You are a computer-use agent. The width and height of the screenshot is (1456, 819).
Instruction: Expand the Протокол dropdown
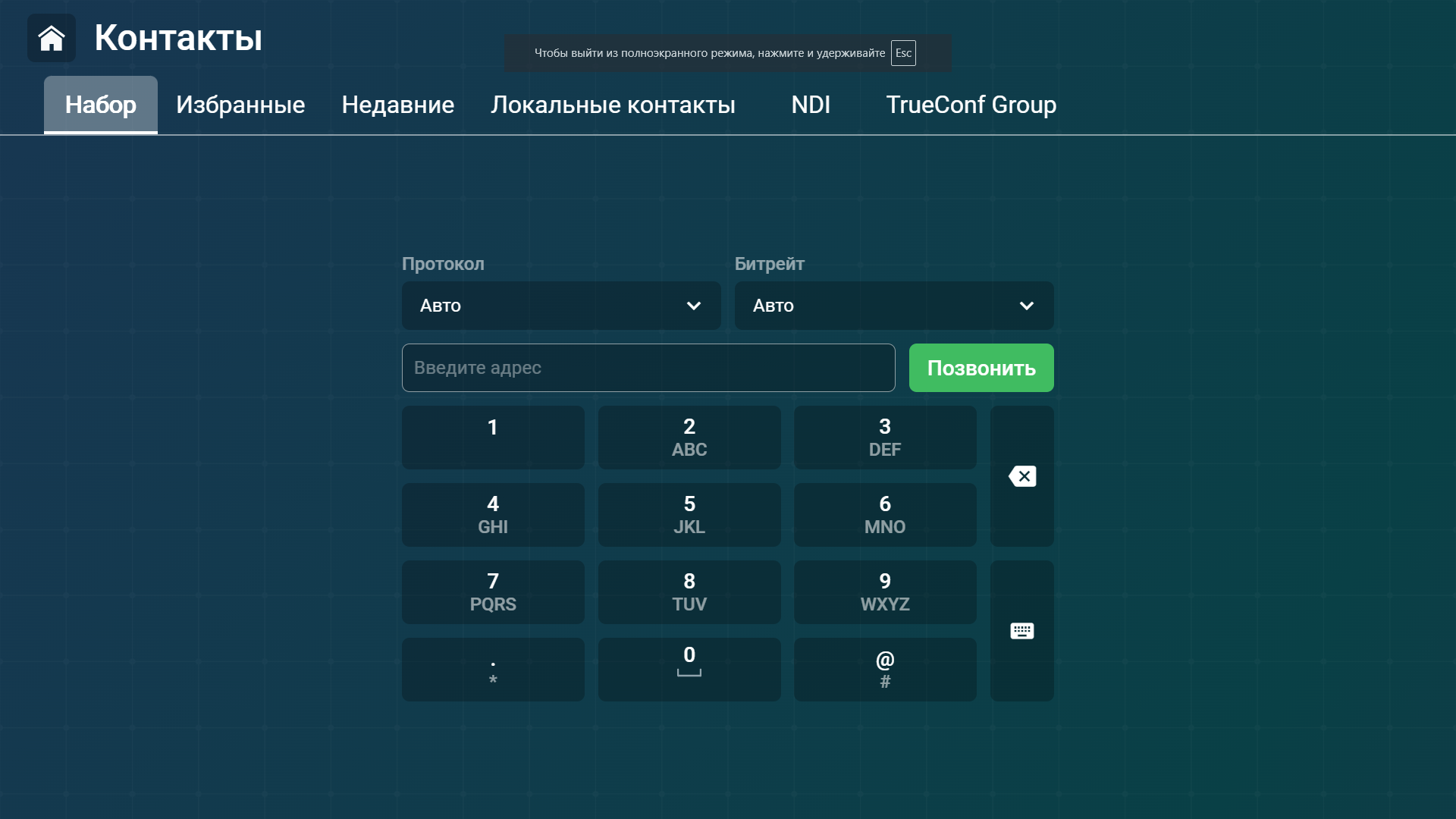coord(561,306)
